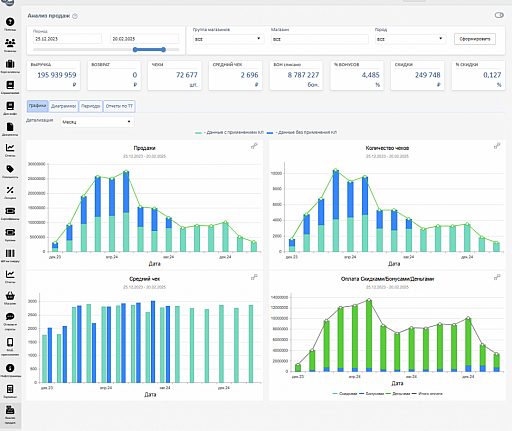Open the Клиенты people icon in sidebar
Screen dimensions: 512x431
pos(10,43)
